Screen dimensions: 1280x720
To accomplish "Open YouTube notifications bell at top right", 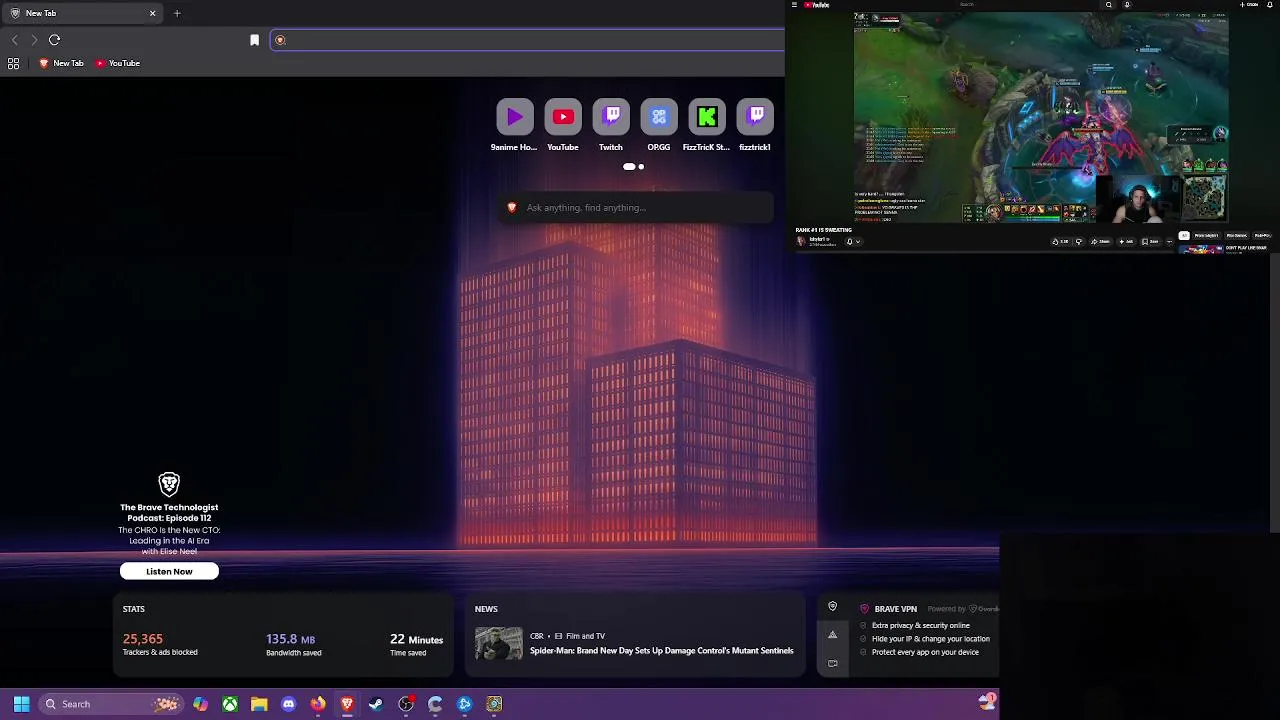I will 1270,5.
